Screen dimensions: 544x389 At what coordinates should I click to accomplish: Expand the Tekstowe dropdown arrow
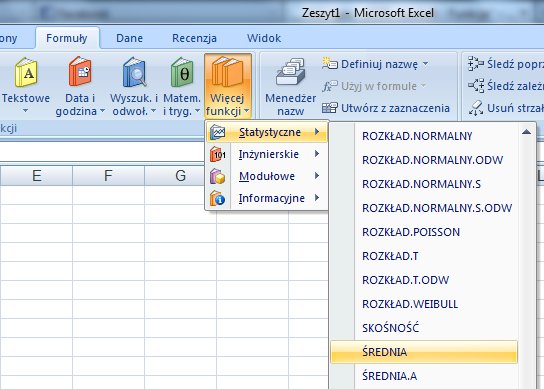click(x=25, y=111)
